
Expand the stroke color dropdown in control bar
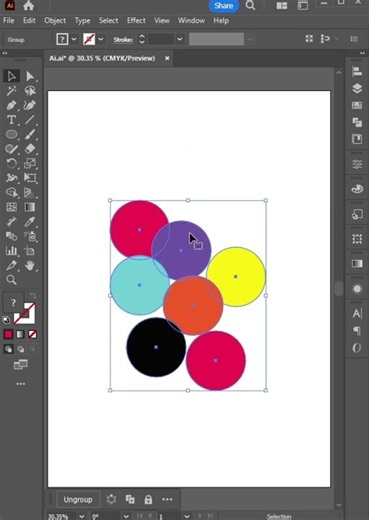coord(101,40)
